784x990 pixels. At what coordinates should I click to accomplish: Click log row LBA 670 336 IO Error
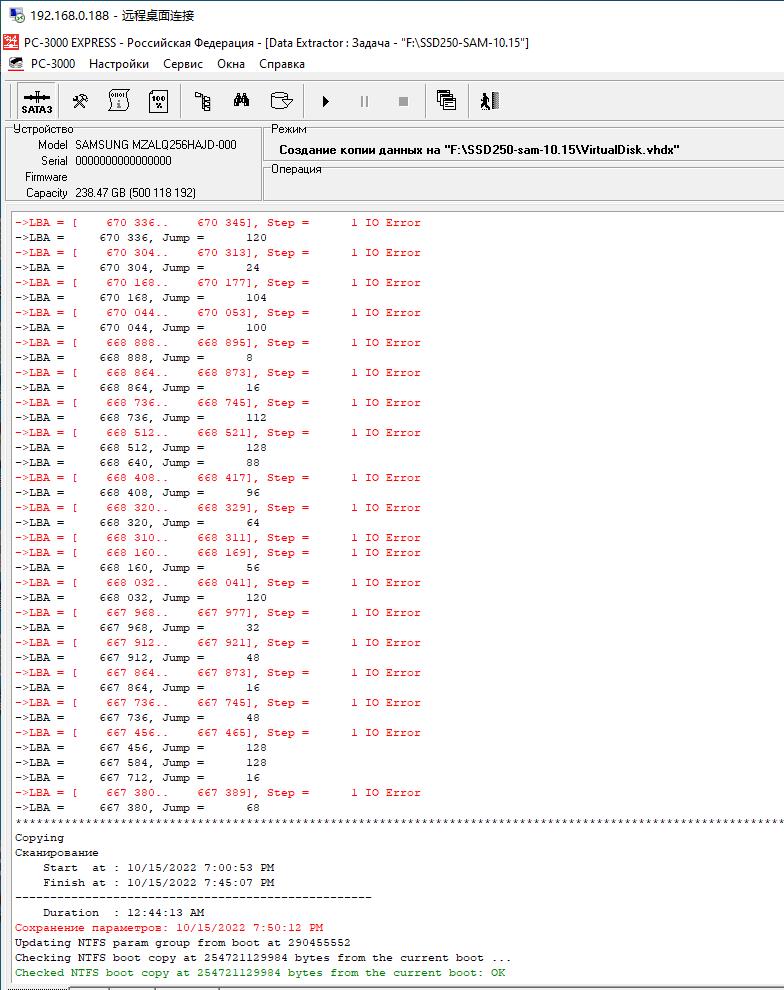(x=218, y=222)
